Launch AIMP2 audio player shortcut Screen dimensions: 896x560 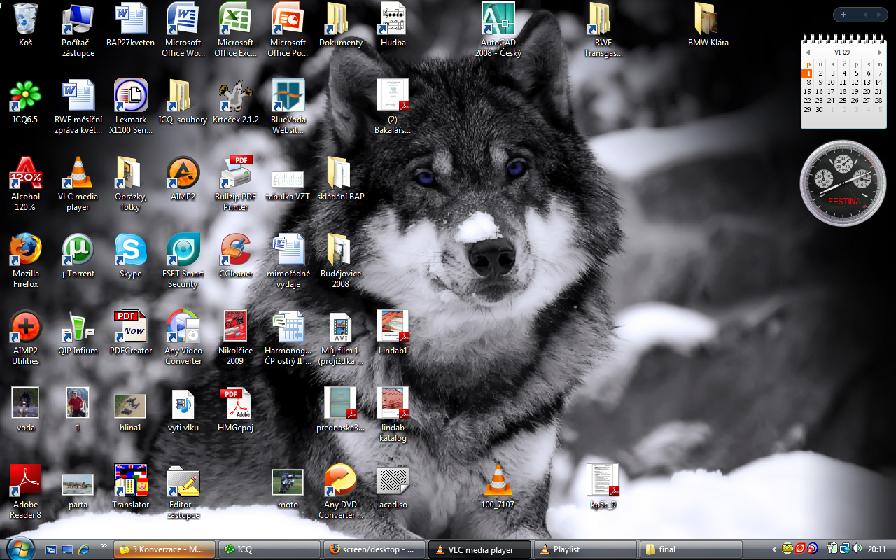click(182, 174)
